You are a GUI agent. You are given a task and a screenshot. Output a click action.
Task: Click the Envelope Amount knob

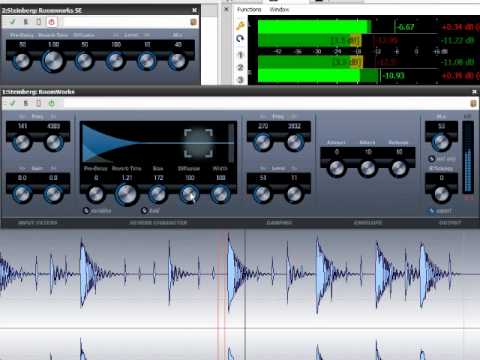(x=336, y=168)
